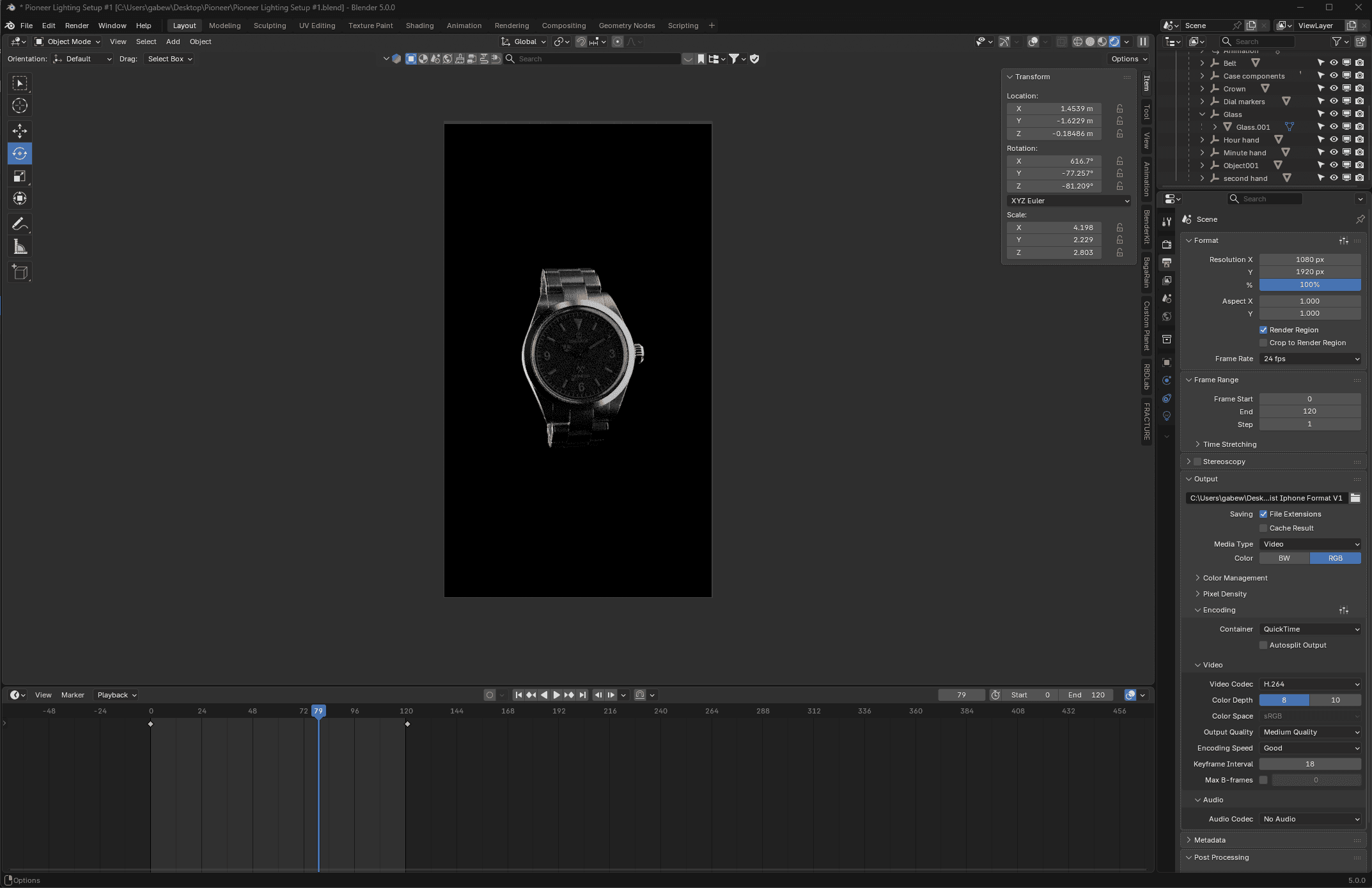Set Color Depth to 10
The height and width of the screenshot is (888, 1372).
1335,700
